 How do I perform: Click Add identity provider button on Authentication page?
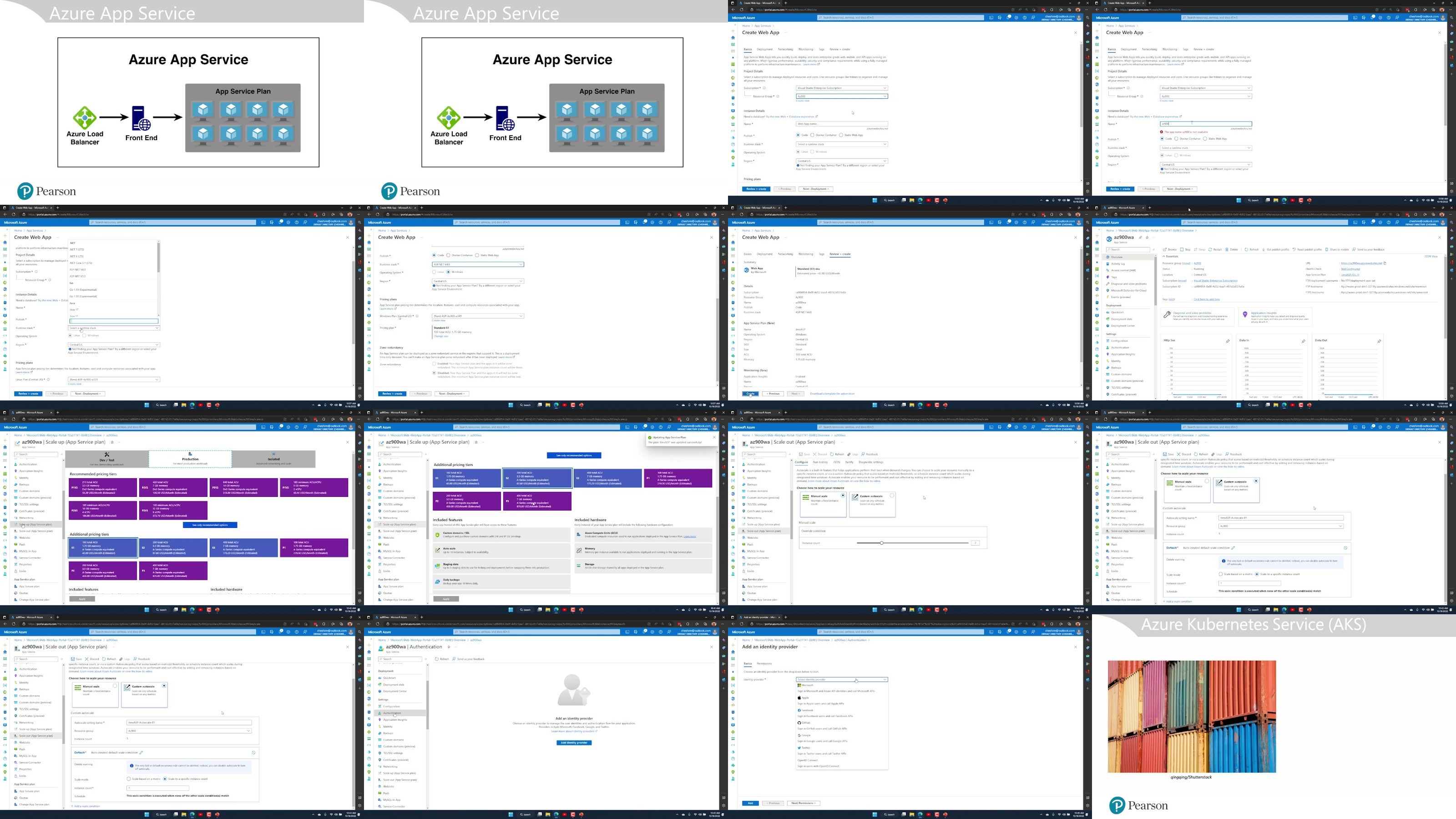(x=574, y=743)
